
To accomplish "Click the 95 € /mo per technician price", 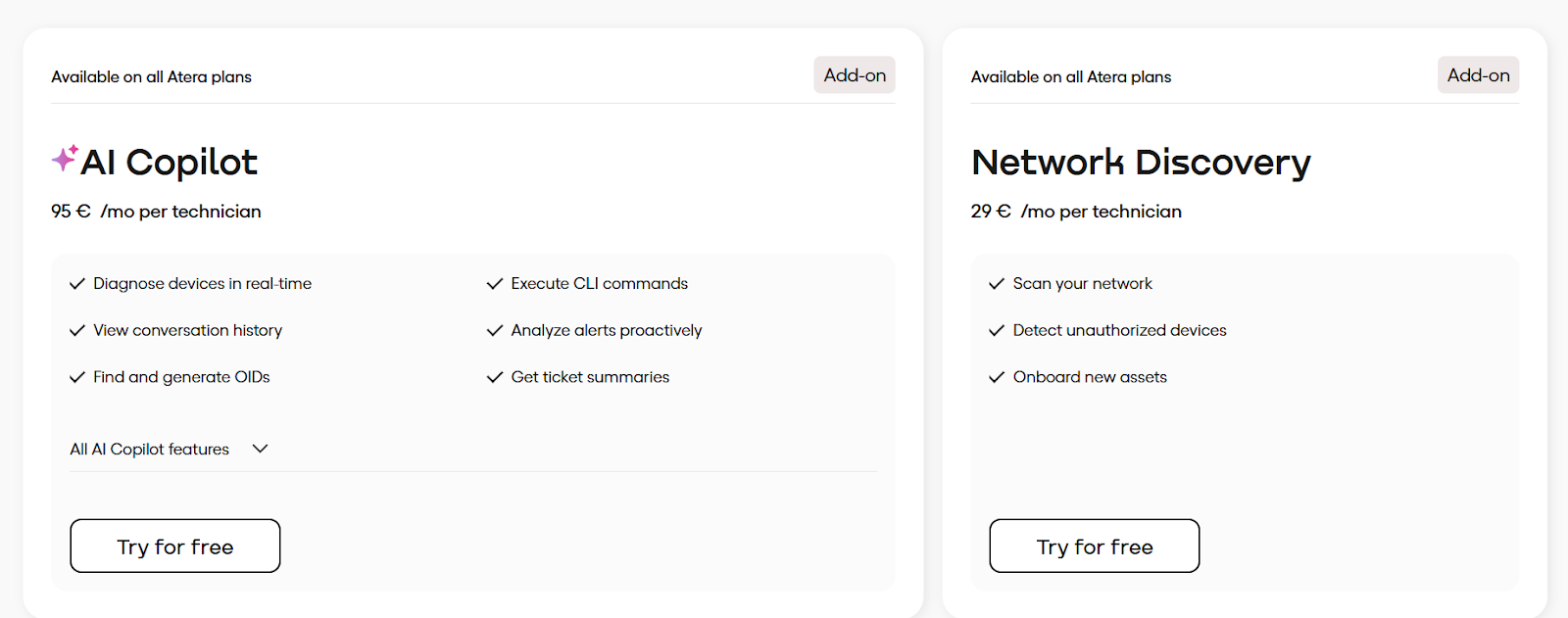I will point(156,212).
